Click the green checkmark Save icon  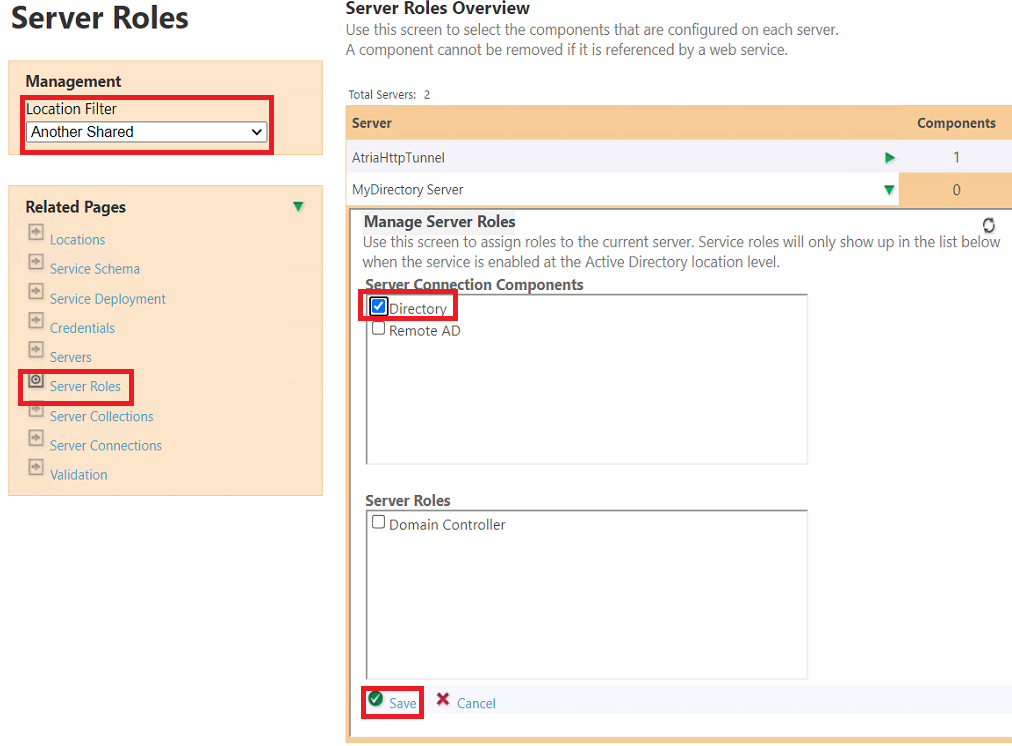375,700
